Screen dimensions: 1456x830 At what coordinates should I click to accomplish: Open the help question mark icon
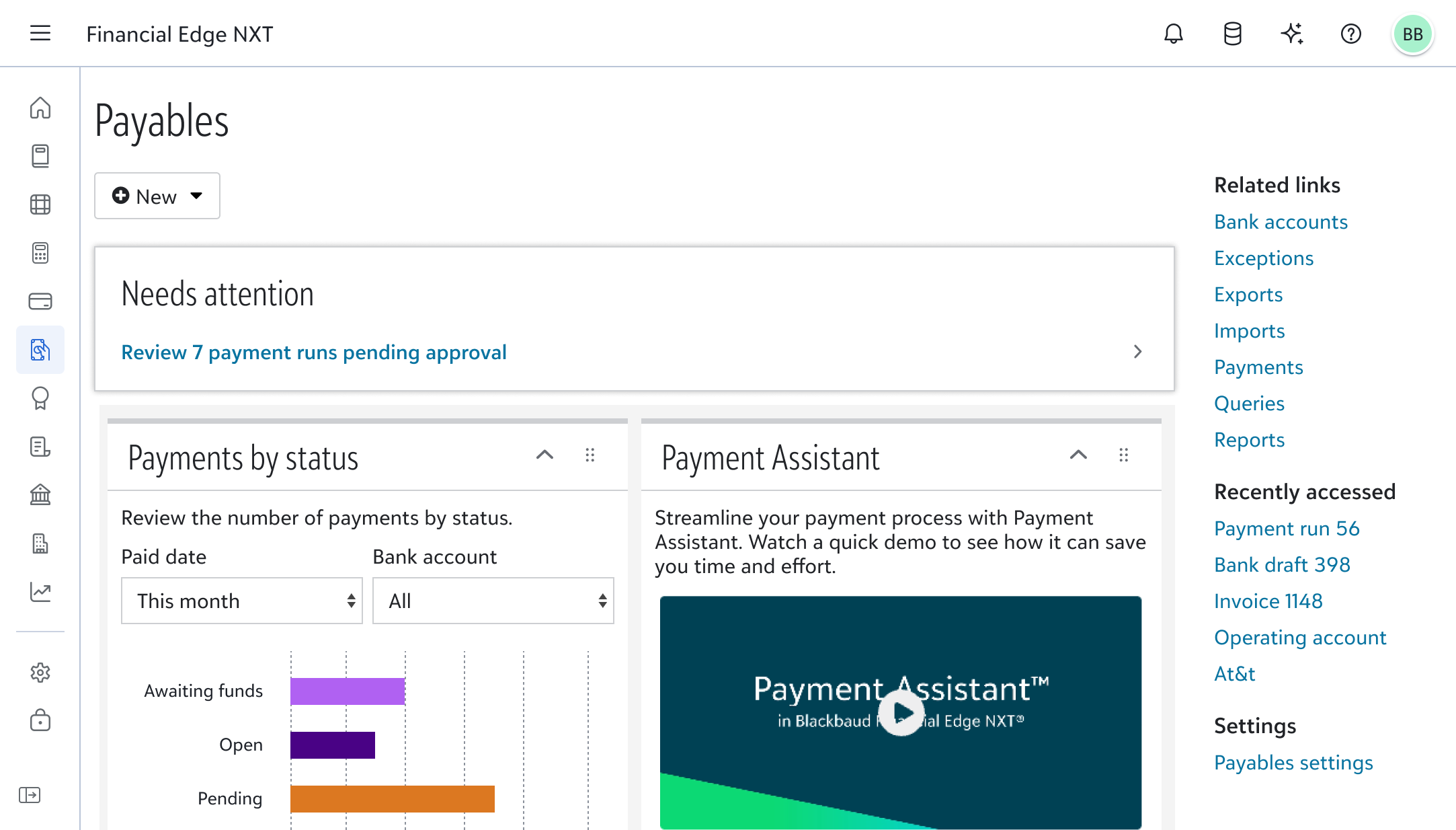pyautogui.click(x=1350, y=33)
